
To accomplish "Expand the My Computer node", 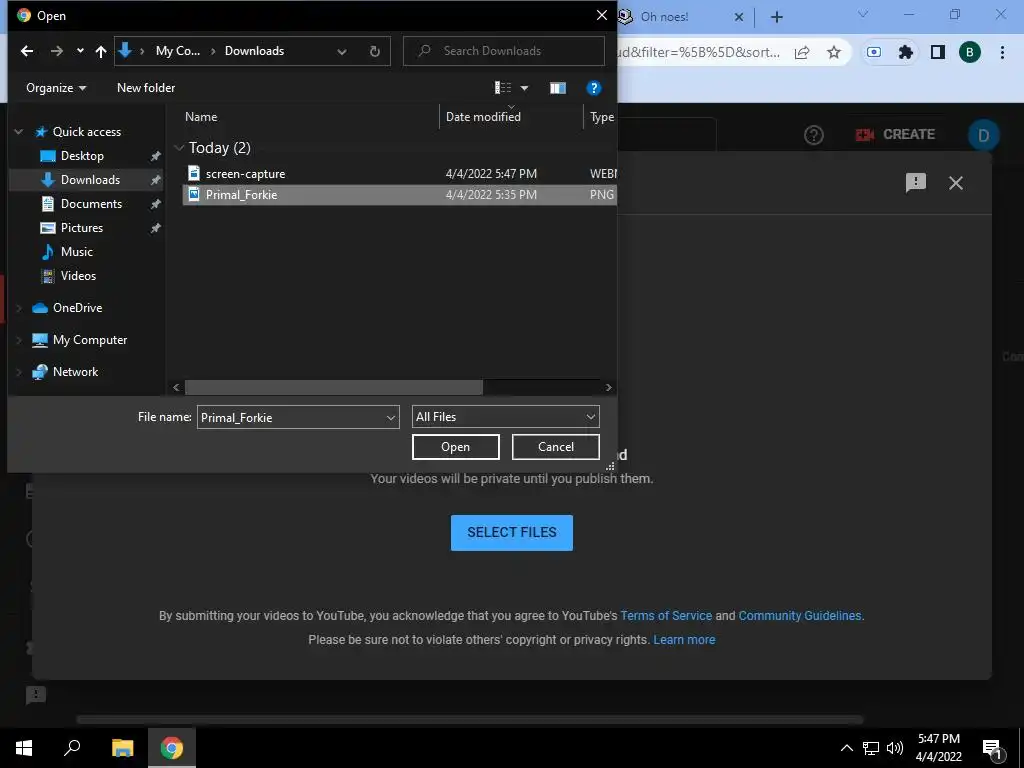I will tap(18, 340).
